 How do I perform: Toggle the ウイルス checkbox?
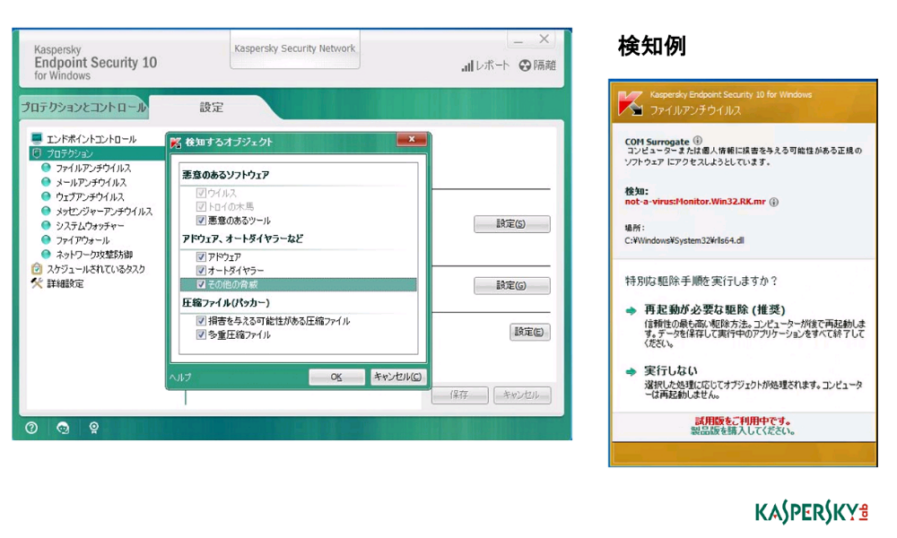[x=201, y=193]
